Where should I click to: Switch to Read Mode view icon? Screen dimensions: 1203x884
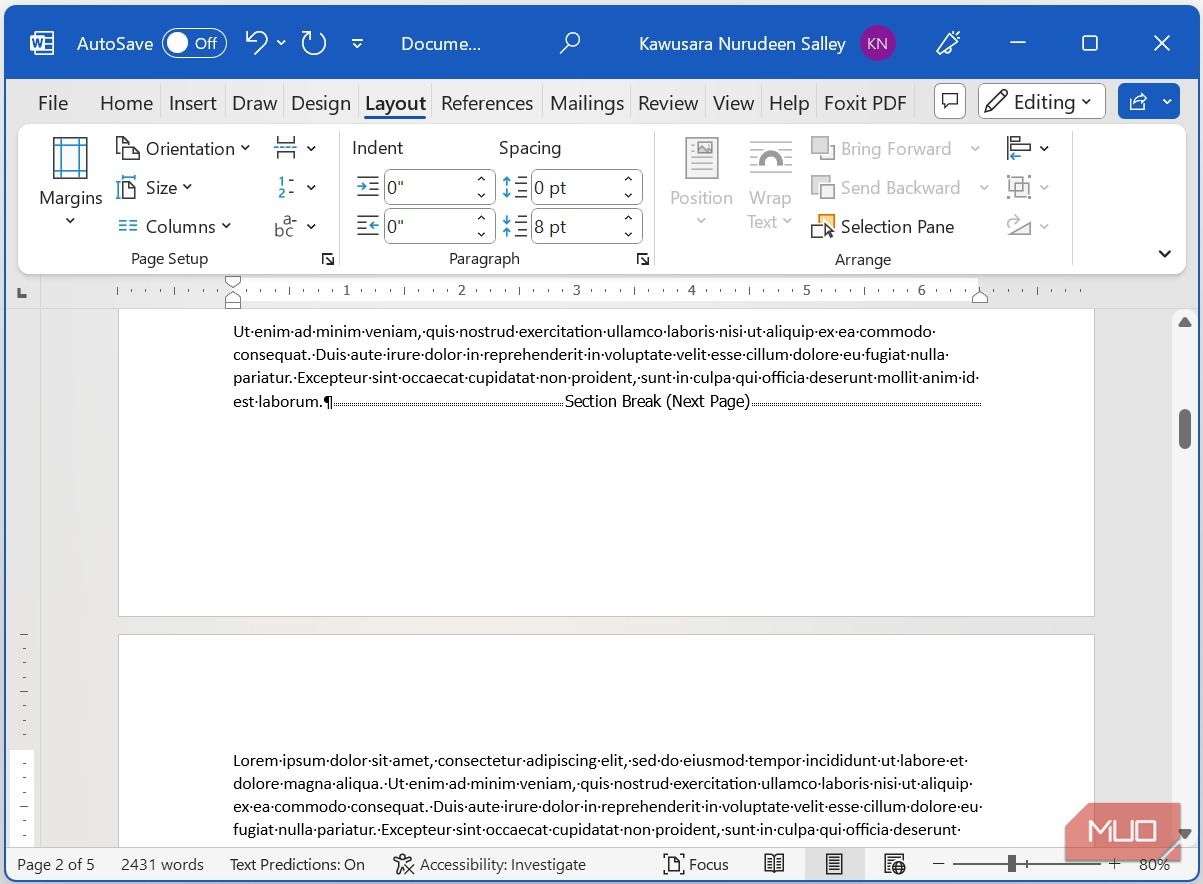point(774,864)
